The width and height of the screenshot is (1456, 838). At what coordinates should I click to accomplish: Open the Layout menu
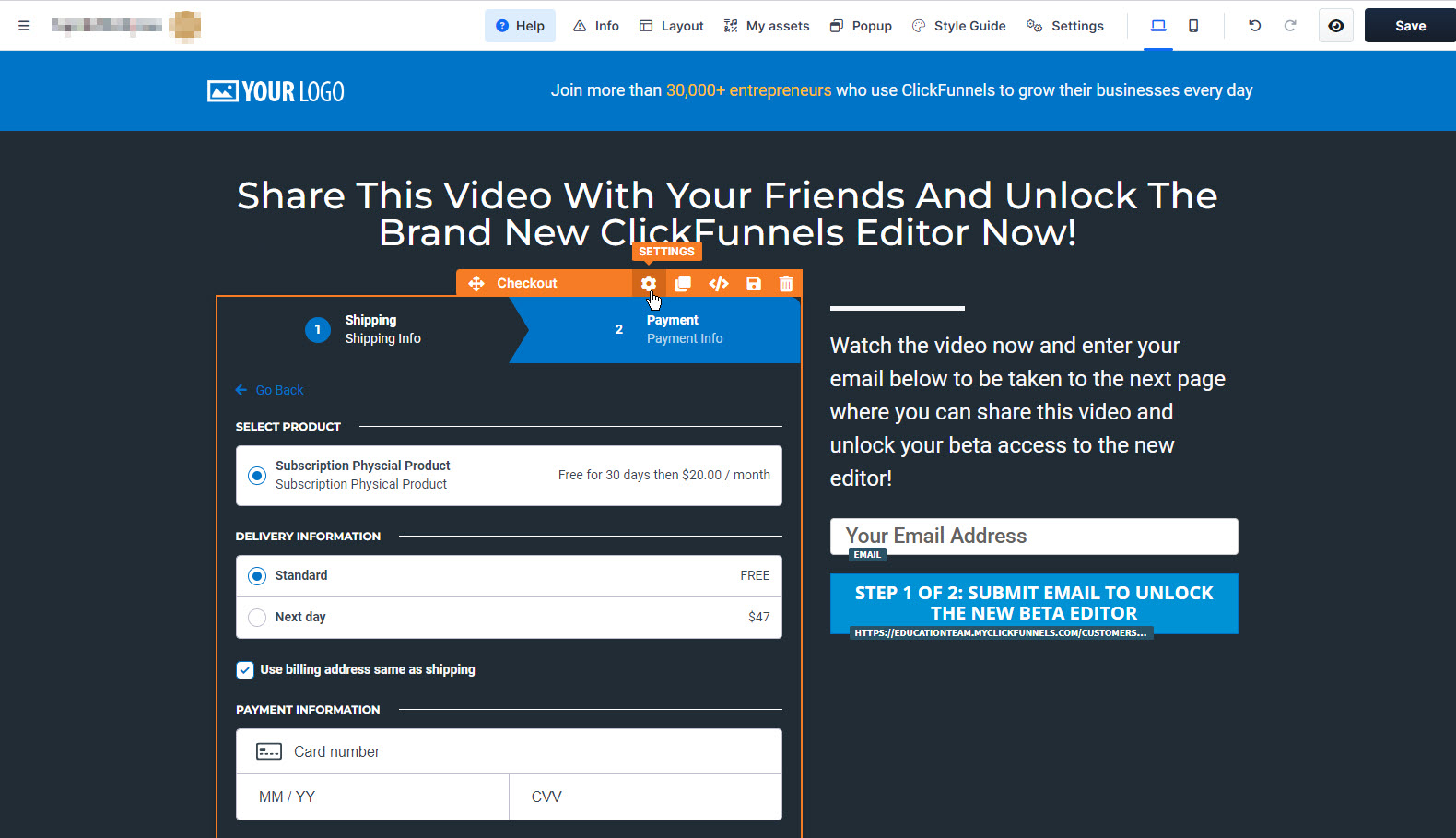(672, 26)
